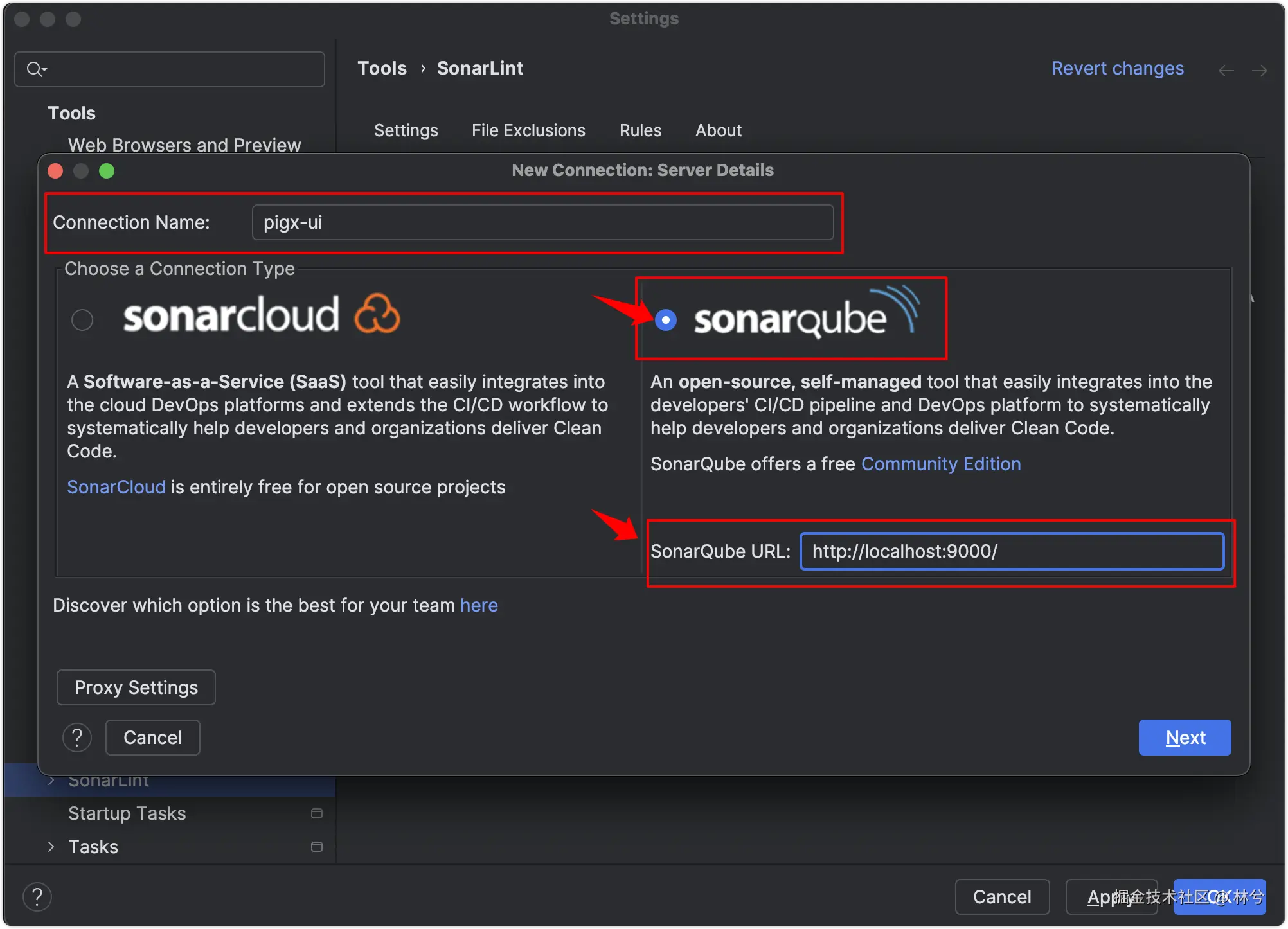Click the back navigation arrow

(1226, 70)
